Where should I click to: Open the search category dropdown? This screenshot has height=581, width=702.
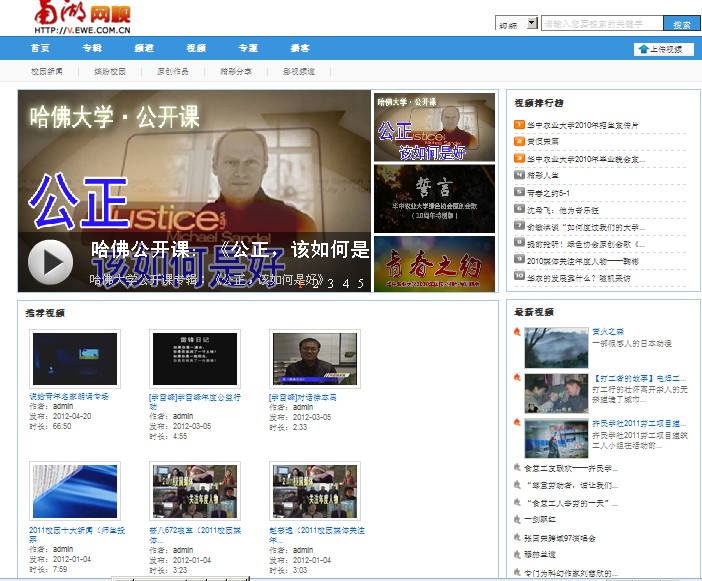coord(516,23)
